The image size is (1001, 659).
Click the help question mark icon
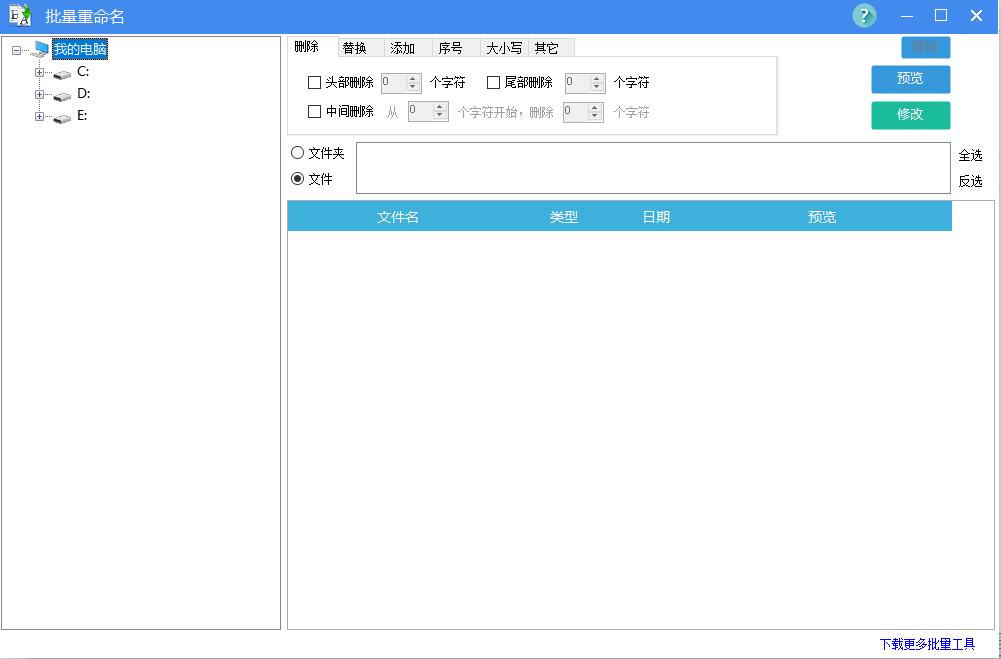tap(864, 16)
